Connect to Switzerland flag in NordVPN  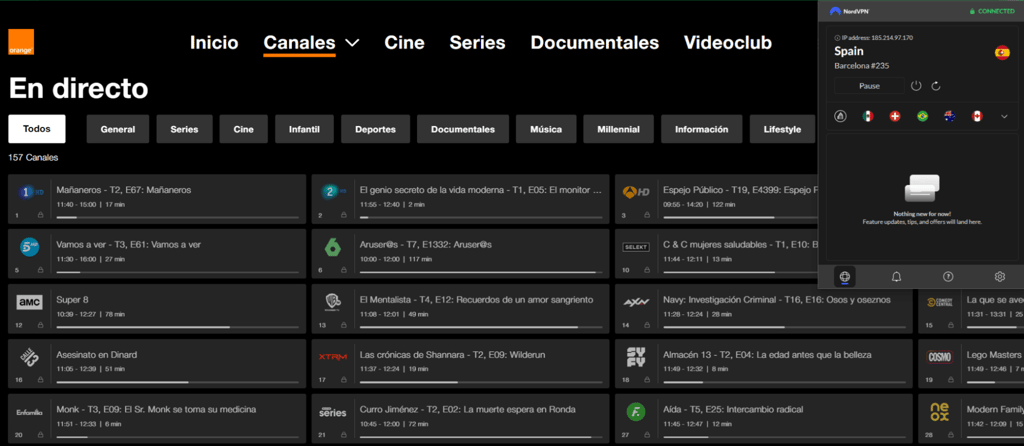895,116
